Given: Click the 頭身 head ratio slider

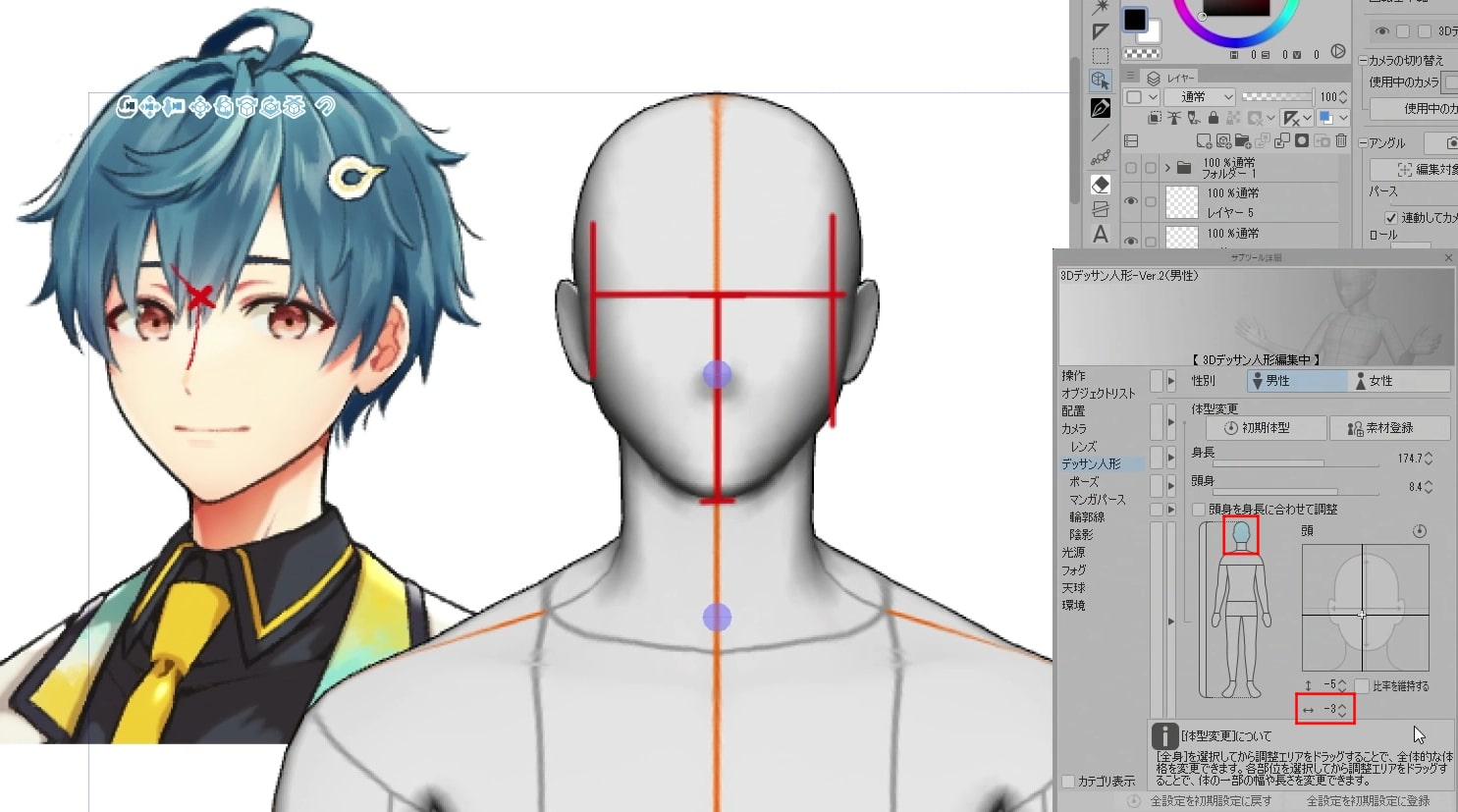Looking at the screenshot, I should tap(1296, 491).
